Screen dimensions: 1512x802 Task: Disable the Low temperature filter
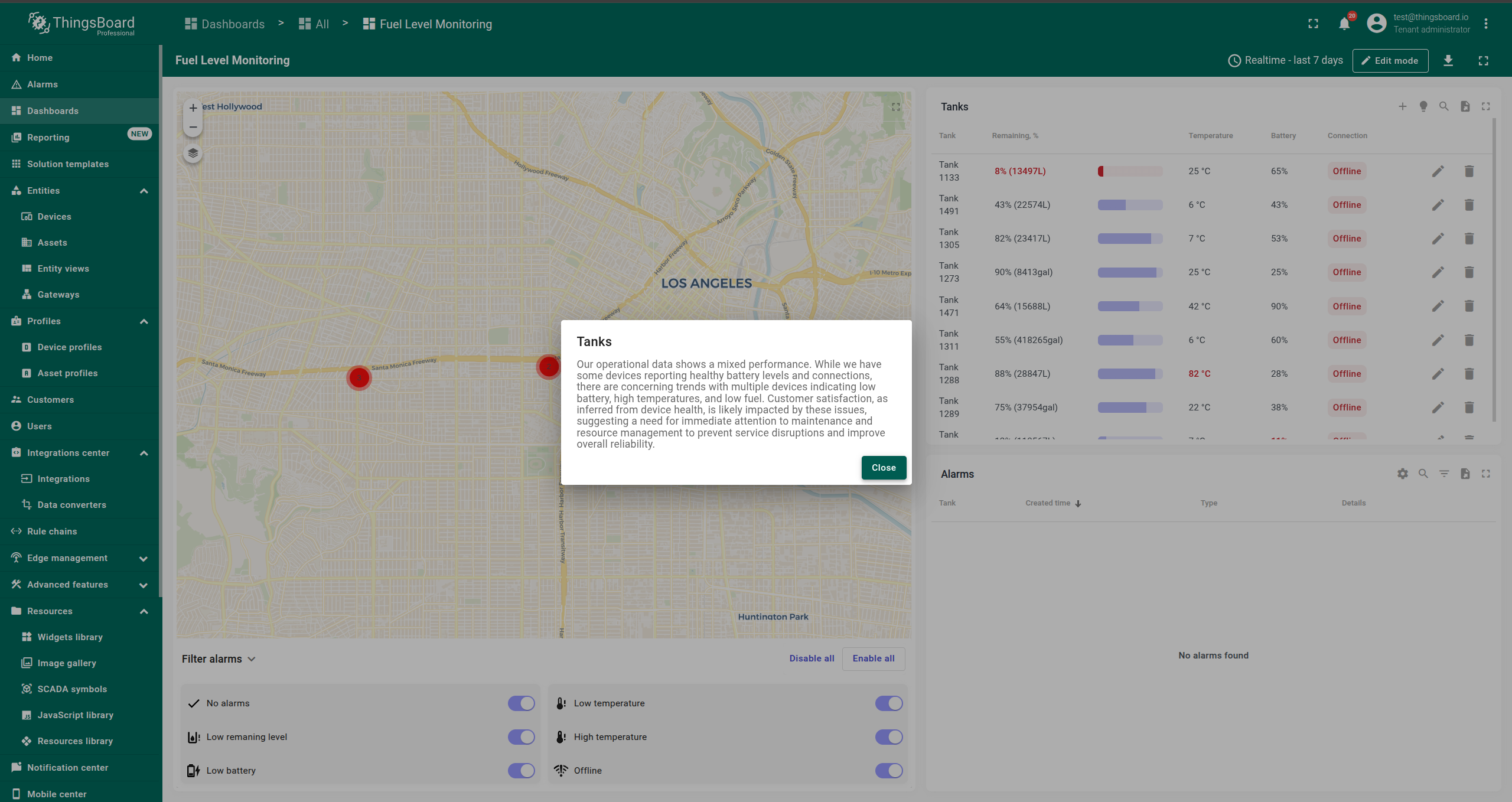coord(888,703)
